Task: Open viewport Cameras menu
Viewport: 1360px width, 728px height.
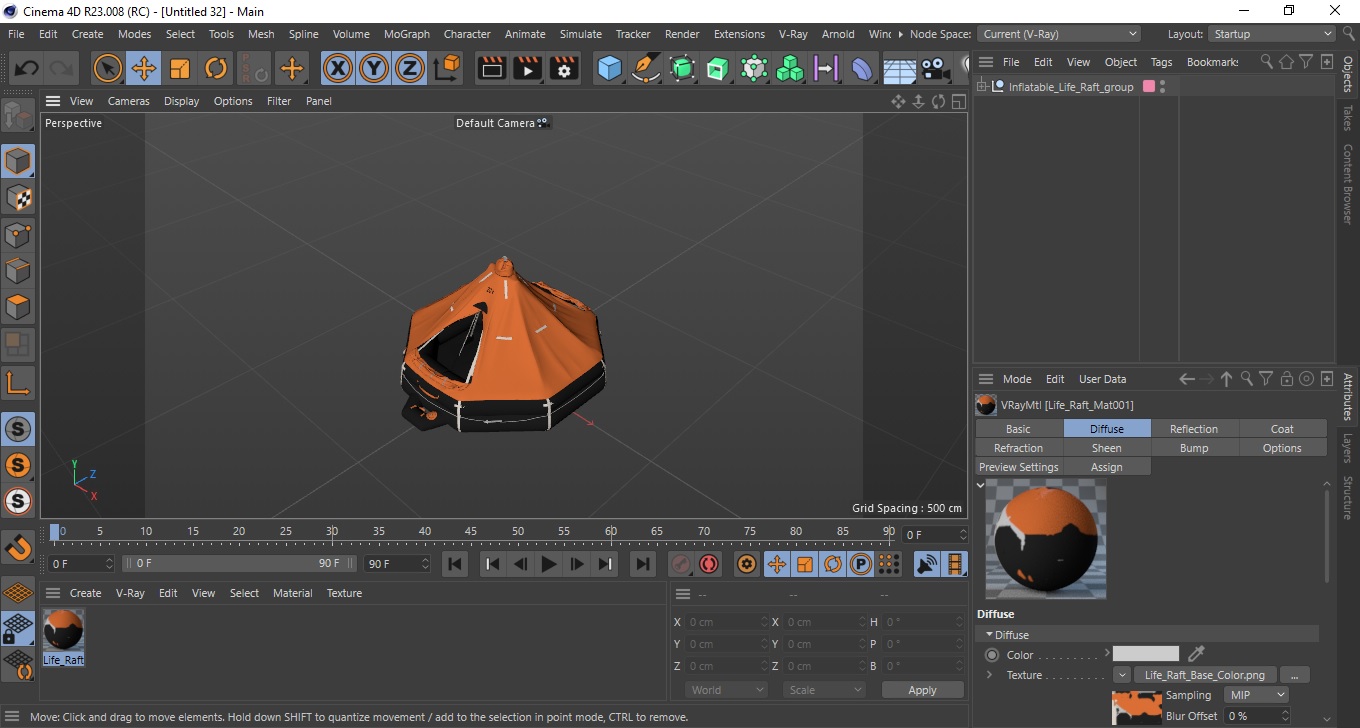Action: 128,101
